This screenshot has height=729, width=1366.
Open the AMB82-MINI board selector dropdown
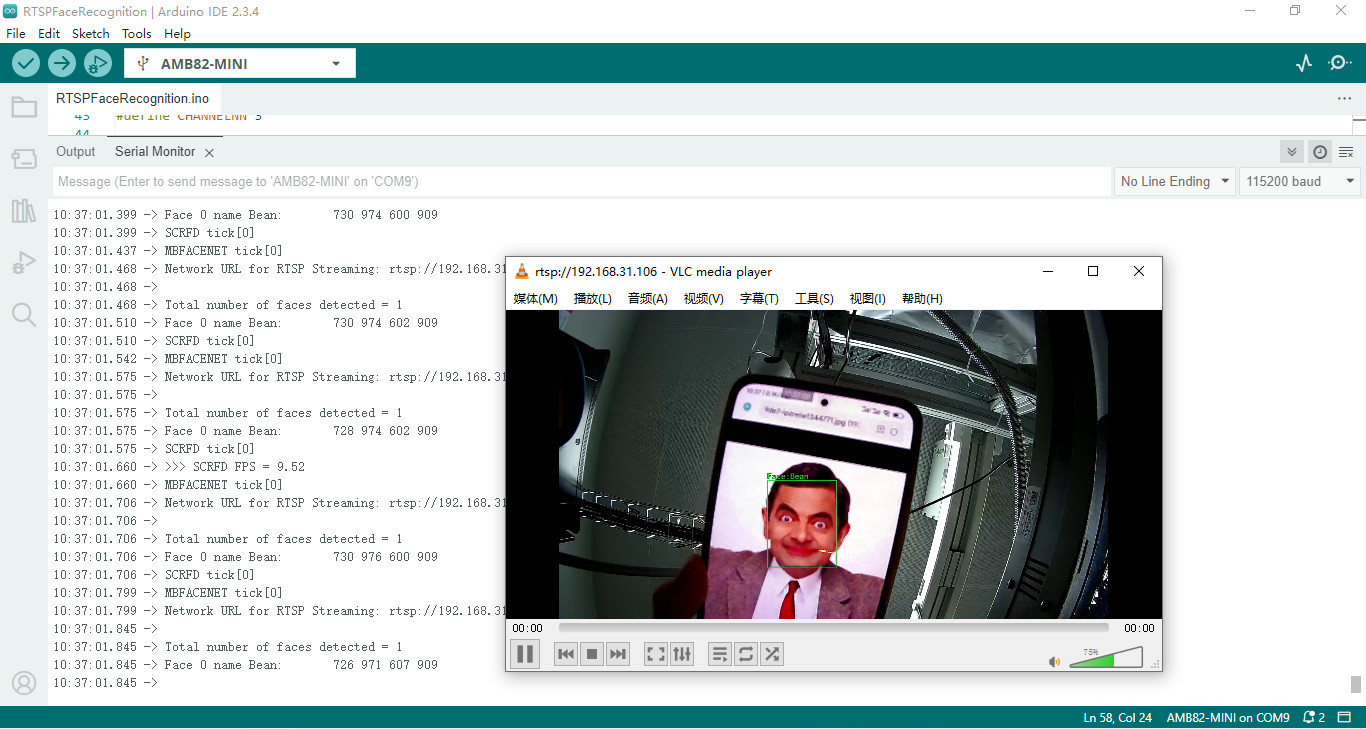point(240,63)
